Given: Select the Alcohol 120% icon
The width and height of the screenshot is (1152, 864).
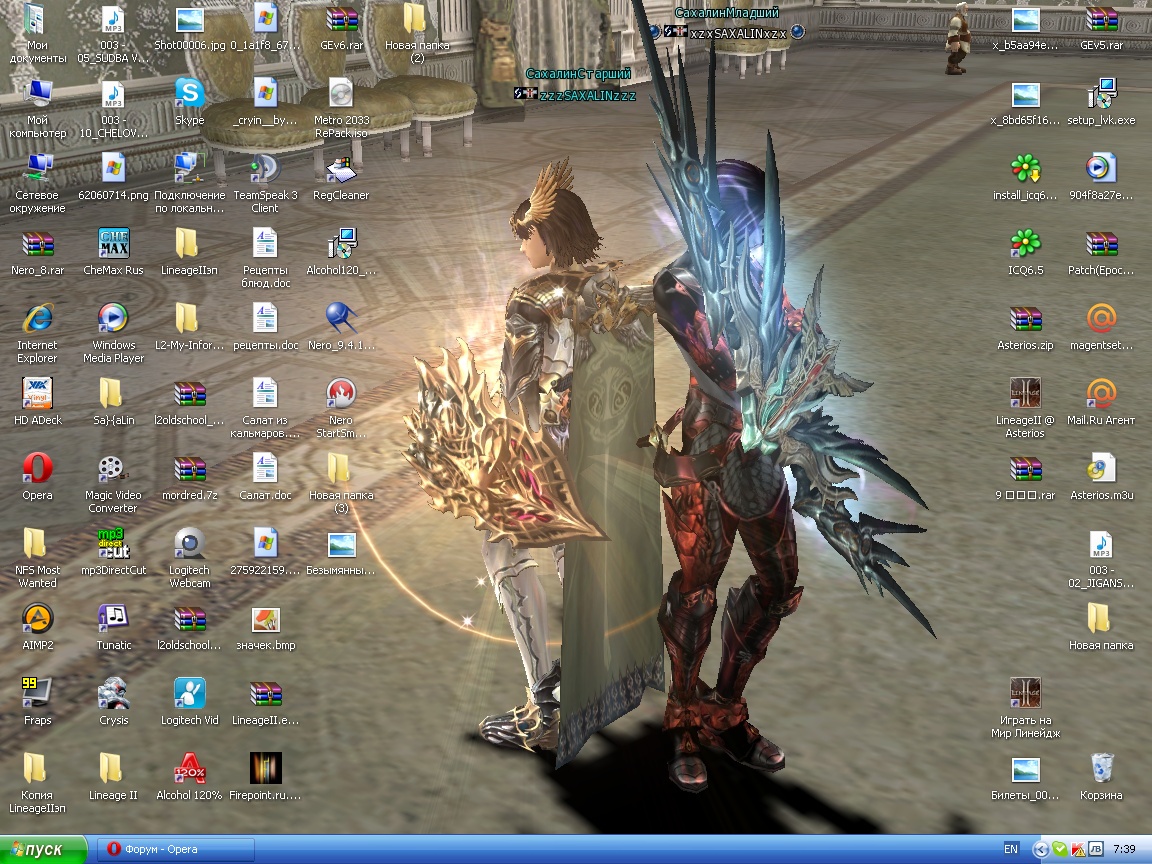Looking at the screenshot, I should pyautogui.click(x=189, y=768).
